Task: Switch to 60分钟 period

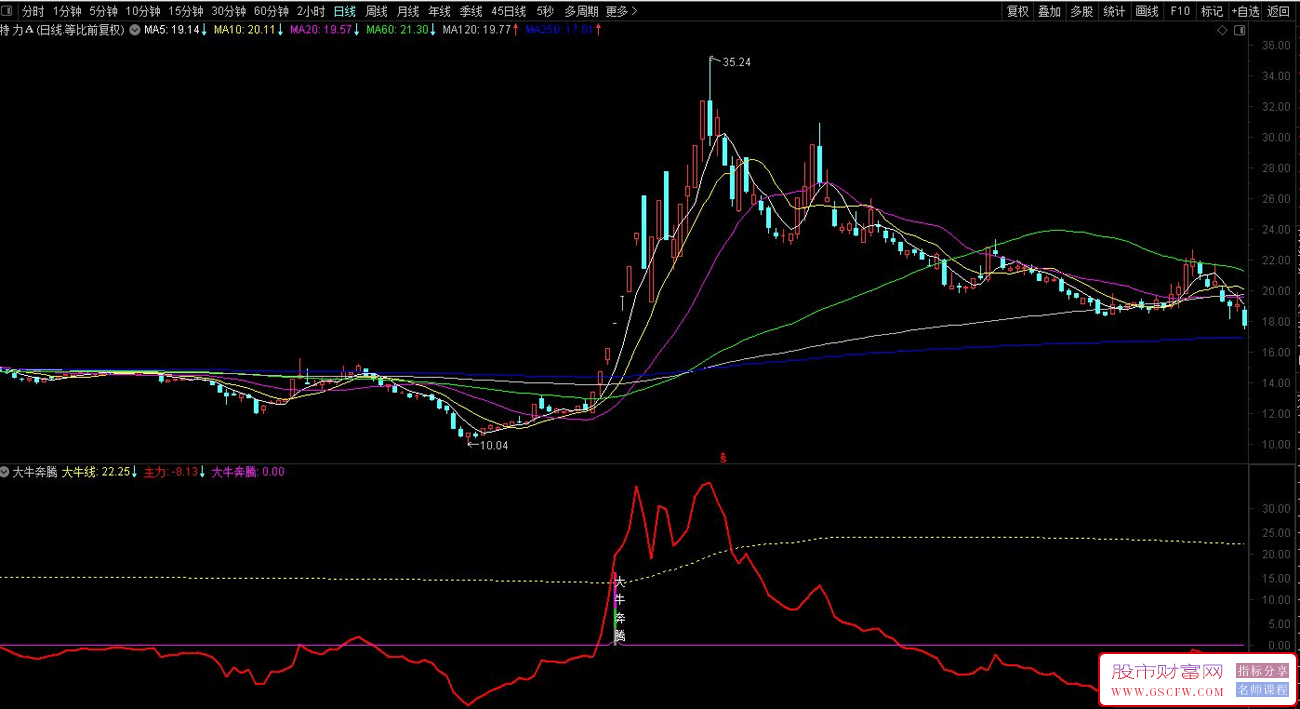Action: (x=272, y=12)
